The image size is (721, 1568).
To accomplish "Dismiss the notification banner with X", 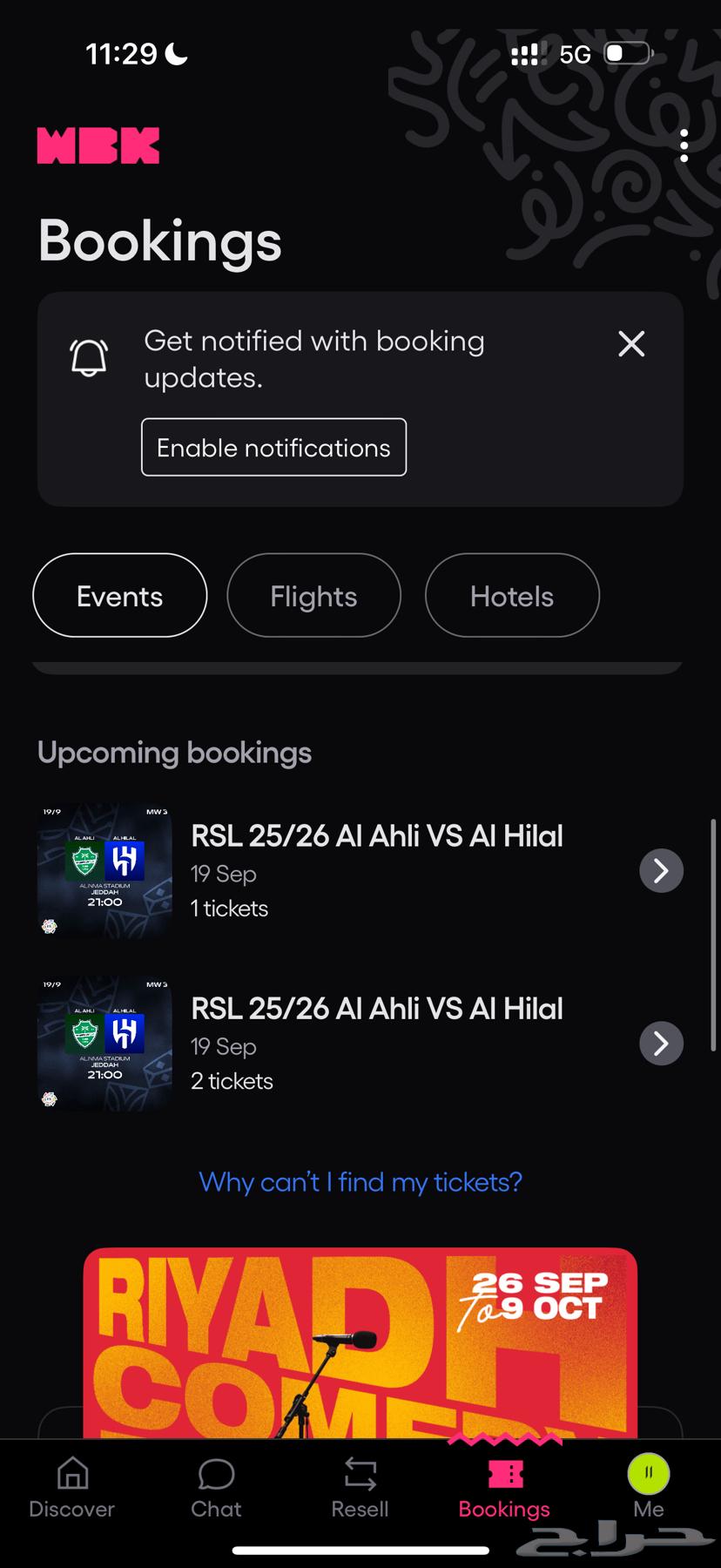I will point(631,344).
